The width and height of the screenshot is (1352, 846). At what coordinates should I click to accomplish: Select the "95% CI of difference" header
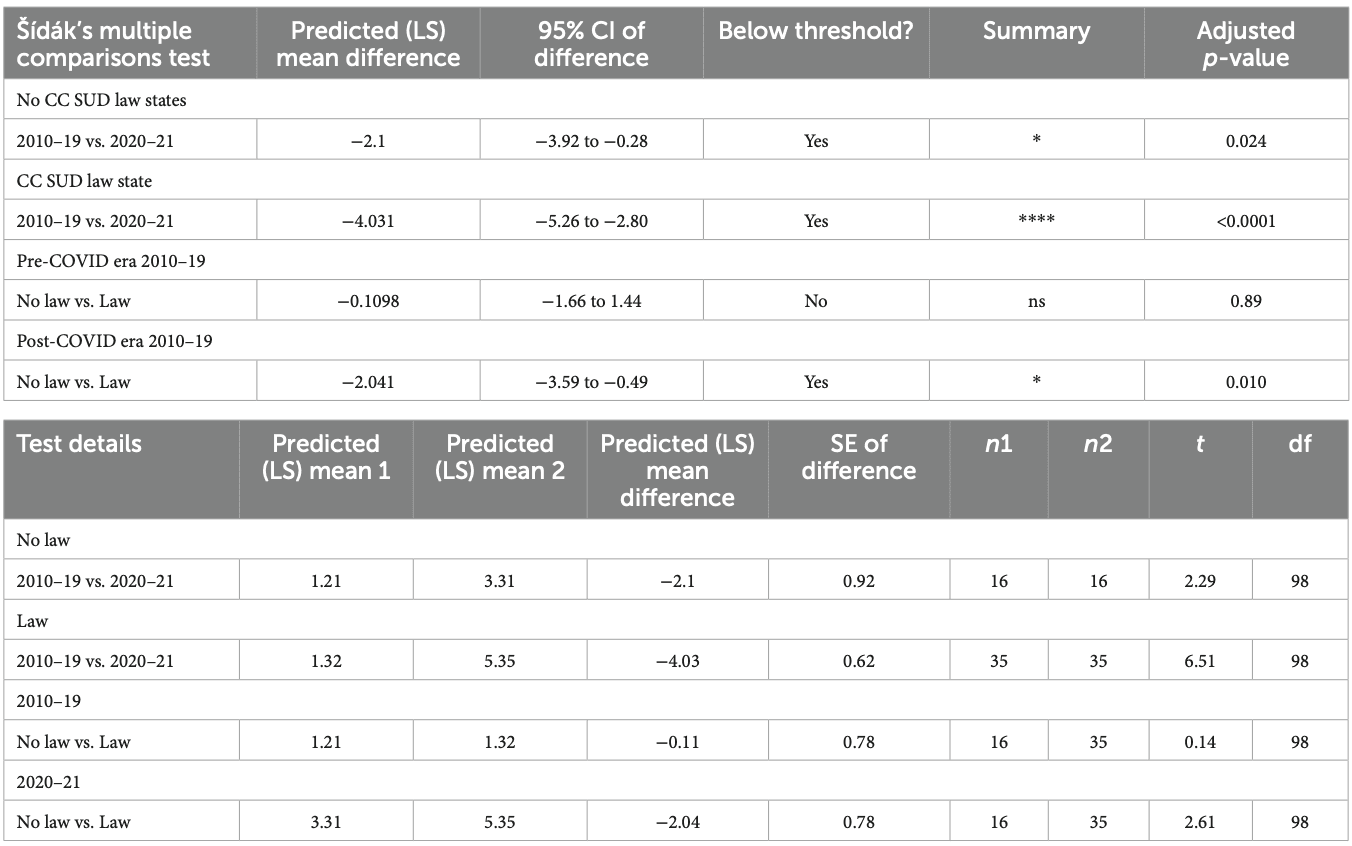pos(590,44)
